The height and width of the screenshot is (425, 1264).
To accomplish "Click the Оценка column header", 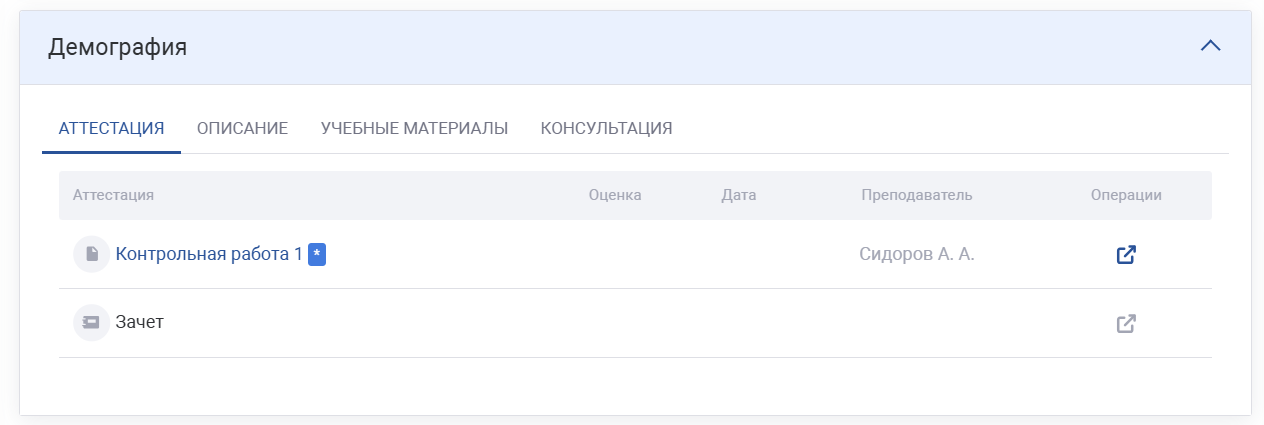I will coord(615,195).
